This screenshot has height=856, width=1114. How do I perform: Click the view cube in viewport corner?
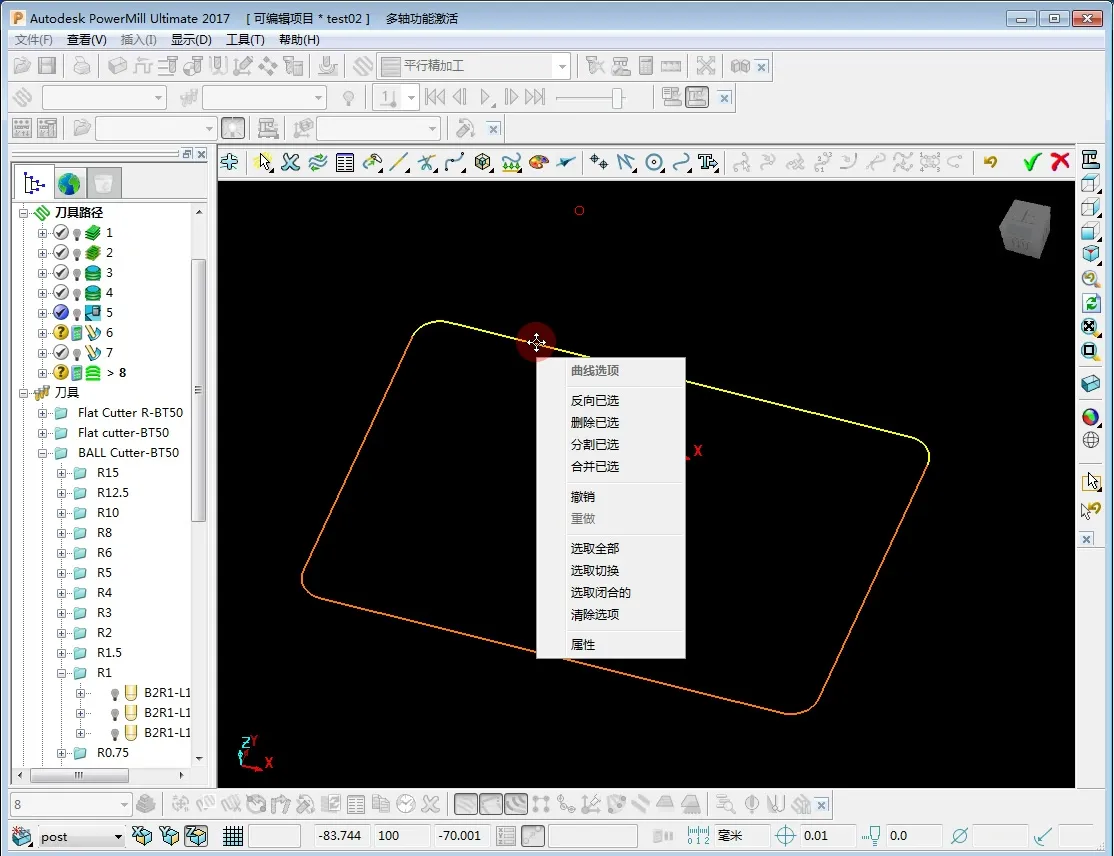[1024, 227]
